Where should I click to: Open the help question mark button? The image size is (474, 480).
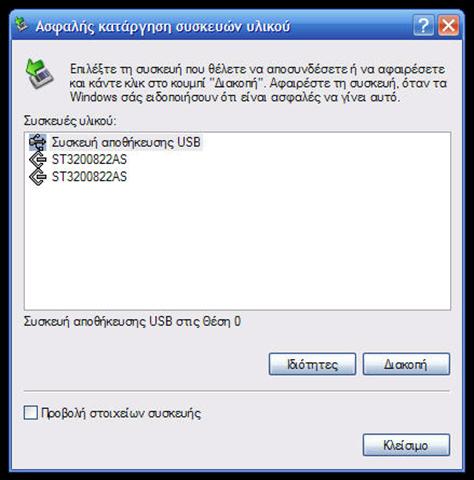pos(423,25)
